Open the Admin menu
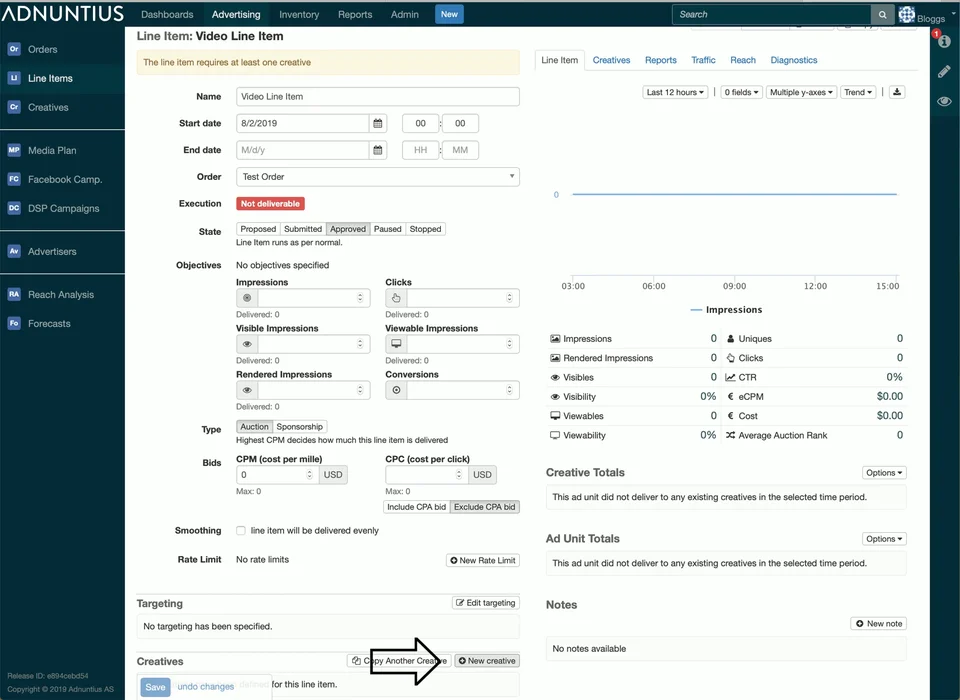Screen dimensions: 960x700 (405, 15)
